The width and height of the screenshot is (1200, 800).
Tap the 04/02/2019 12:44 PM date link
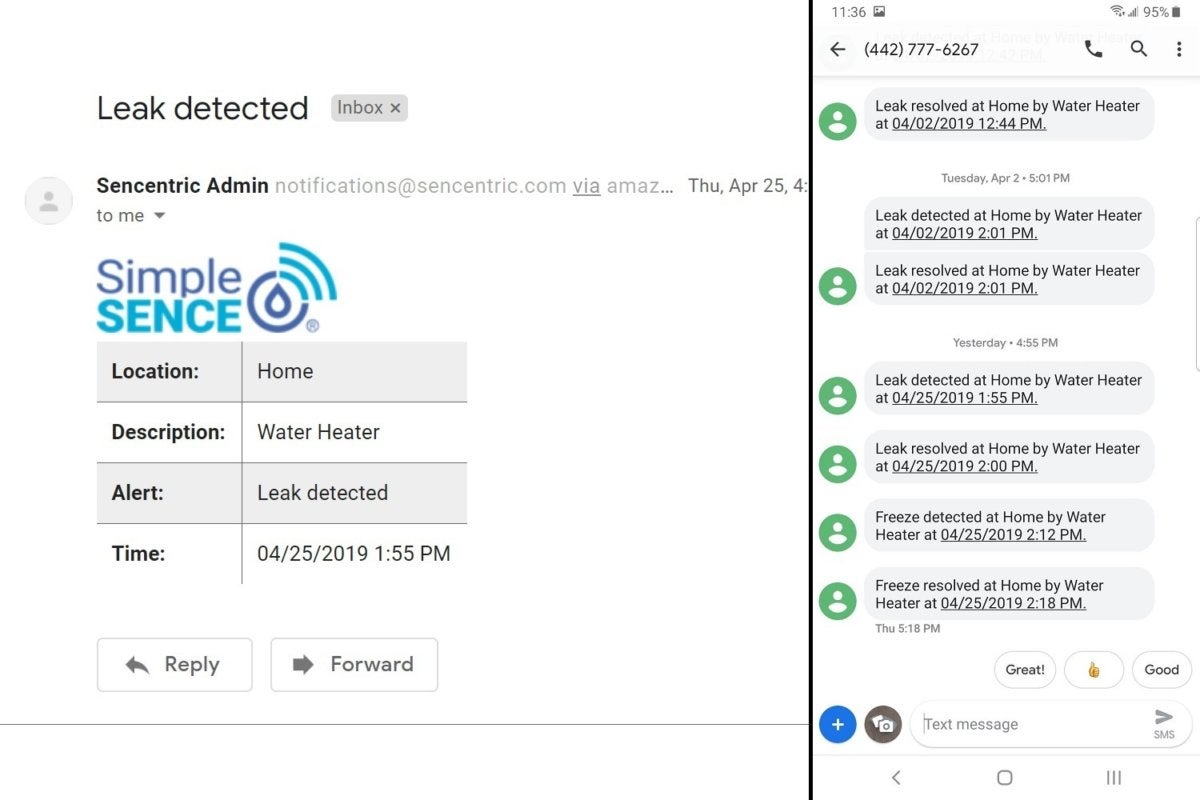coord(969,124)
